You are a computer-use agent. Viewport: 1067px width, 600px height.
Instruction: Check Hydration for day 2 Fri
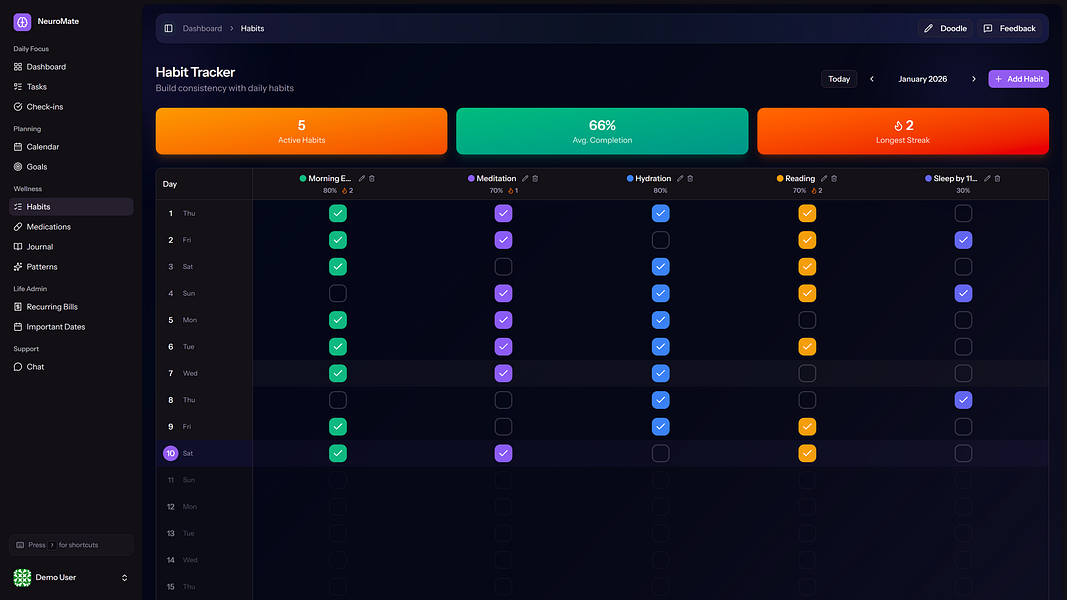click(660, 240)
